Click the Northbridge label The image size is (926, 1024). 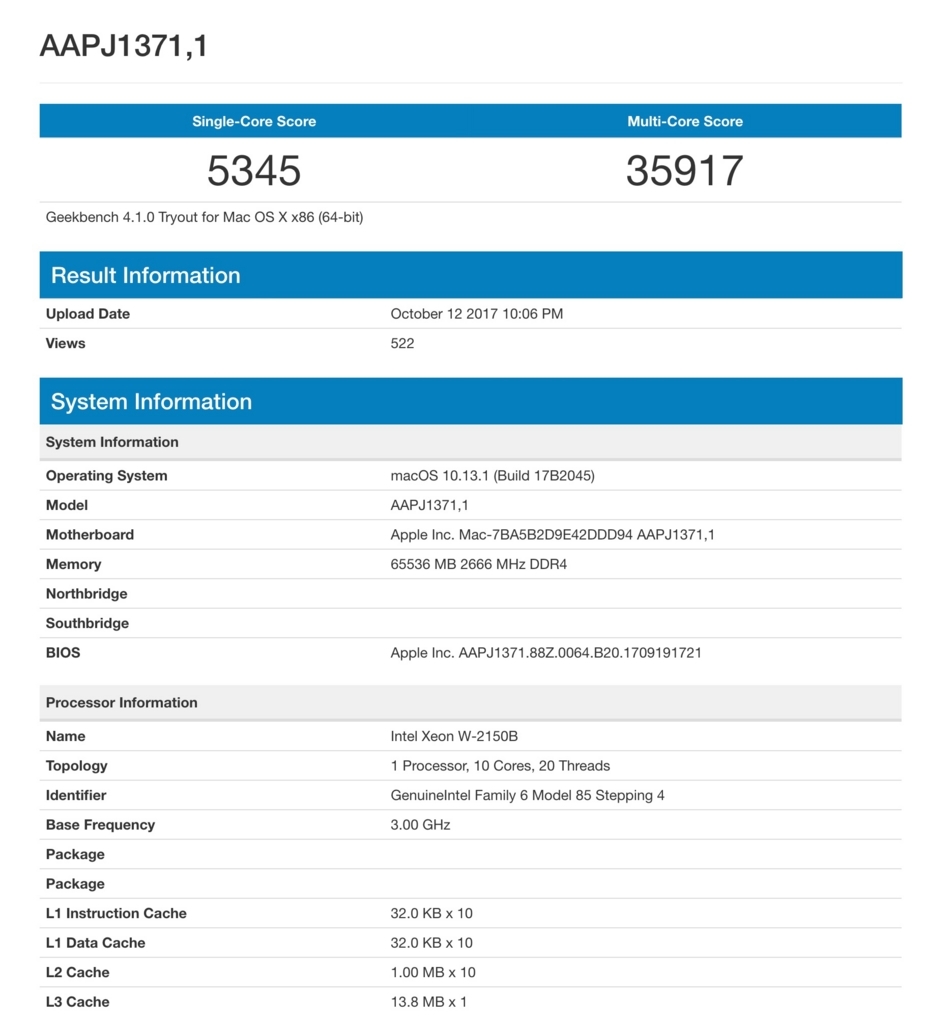pyautogui.click(x=86, y=594)
